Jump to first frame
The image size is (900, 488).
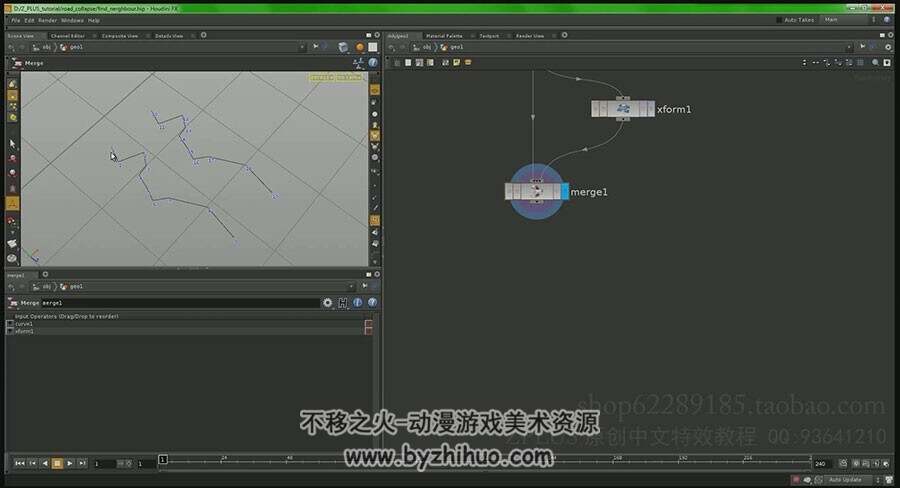coord(20,463)
